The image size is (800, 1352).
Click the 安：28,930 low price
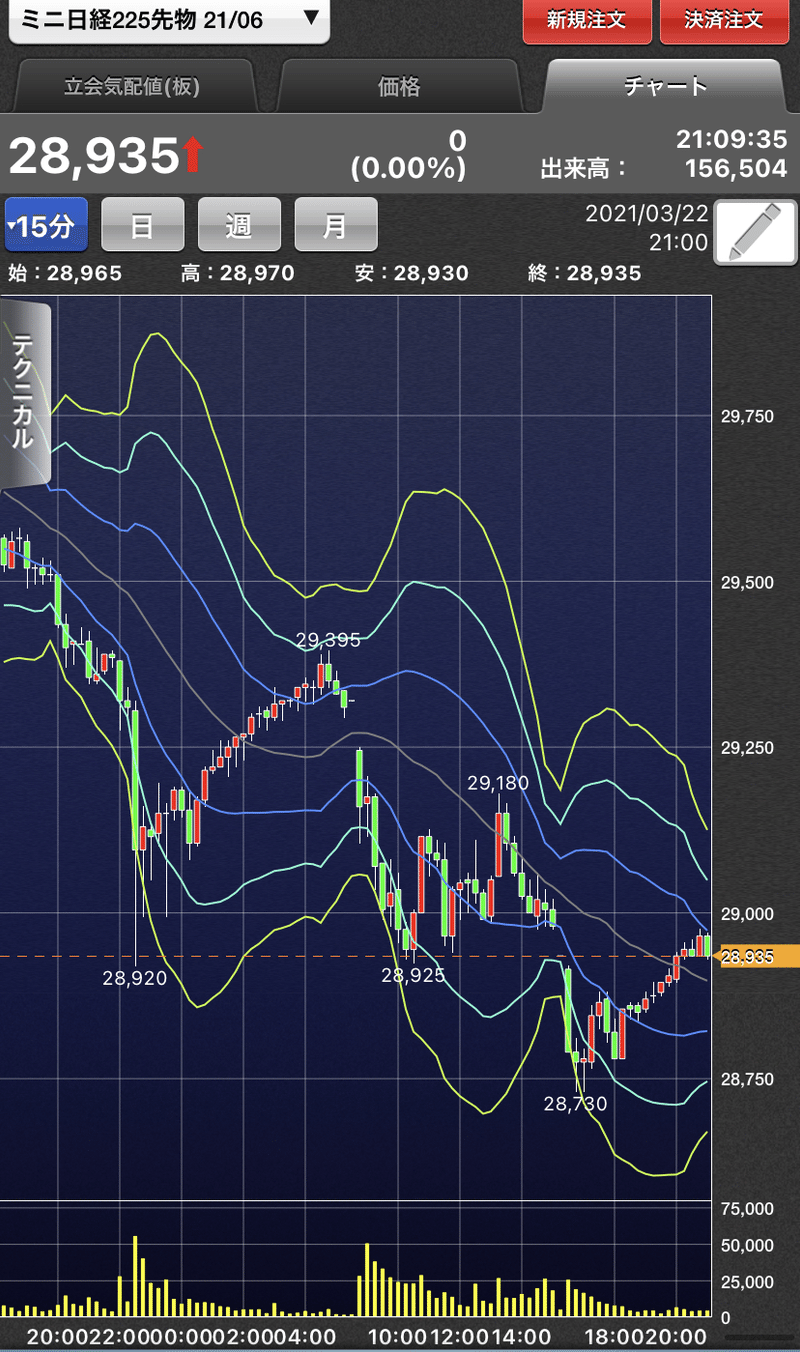[412, 273]
